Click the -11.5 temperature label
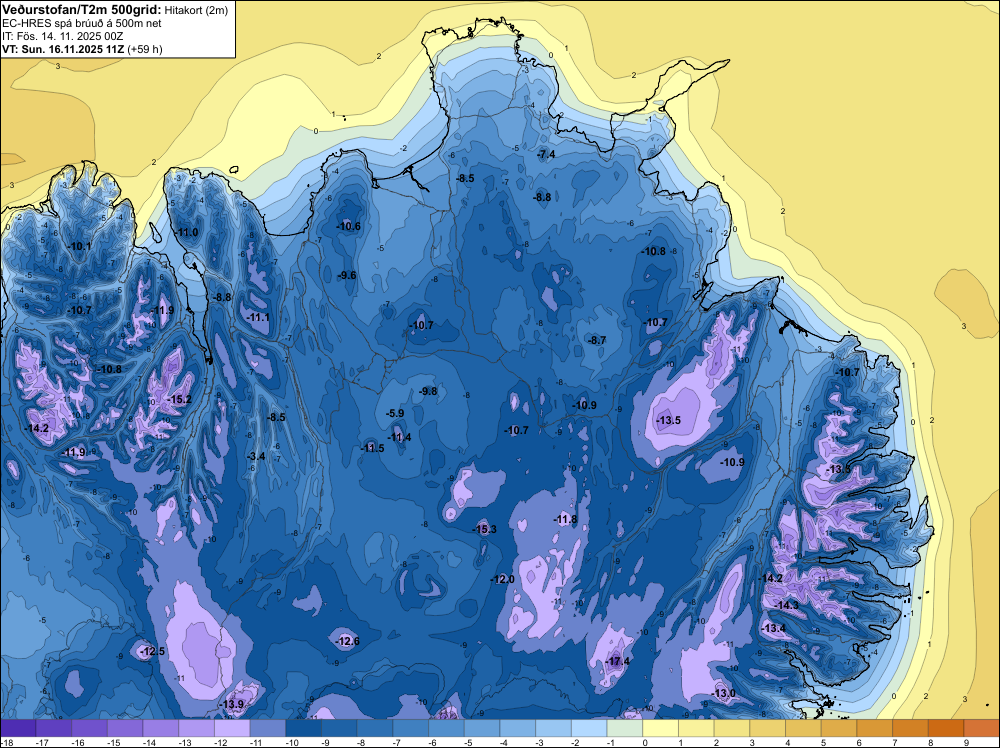 (372, 448)
